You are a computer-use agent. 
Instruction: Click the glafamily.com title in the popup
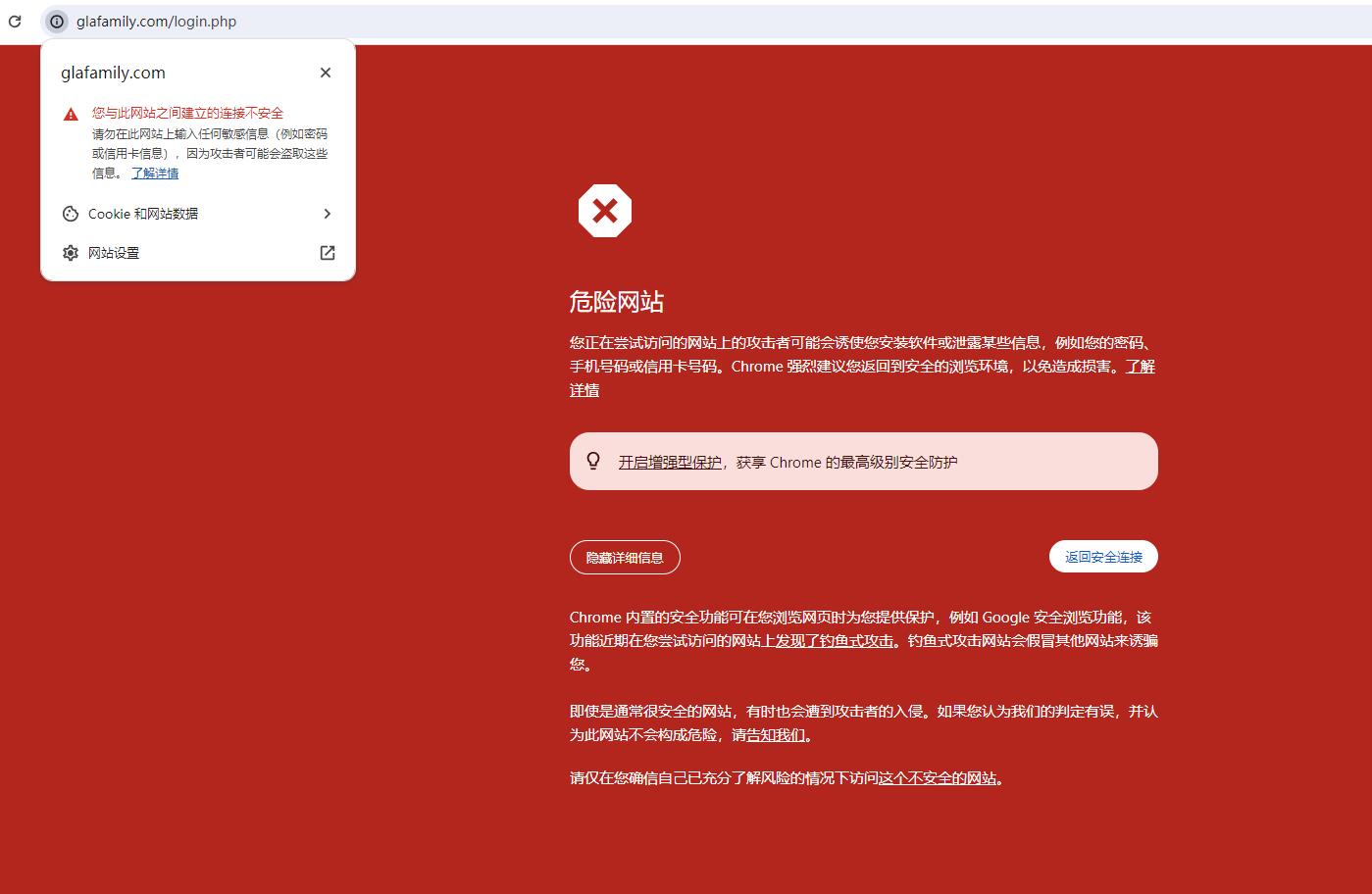(x=113, y=73)
